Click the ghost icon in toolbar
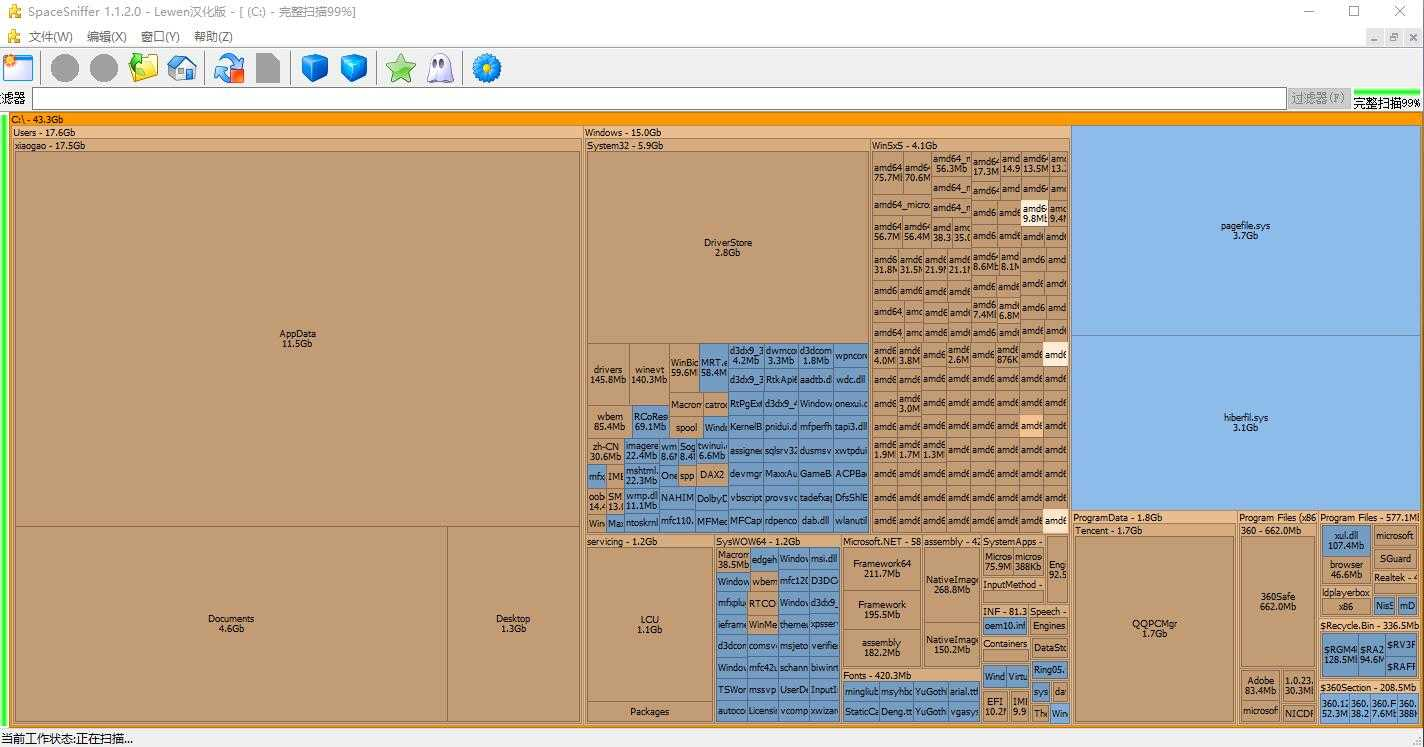The image size is (1424, 747). 440,68
